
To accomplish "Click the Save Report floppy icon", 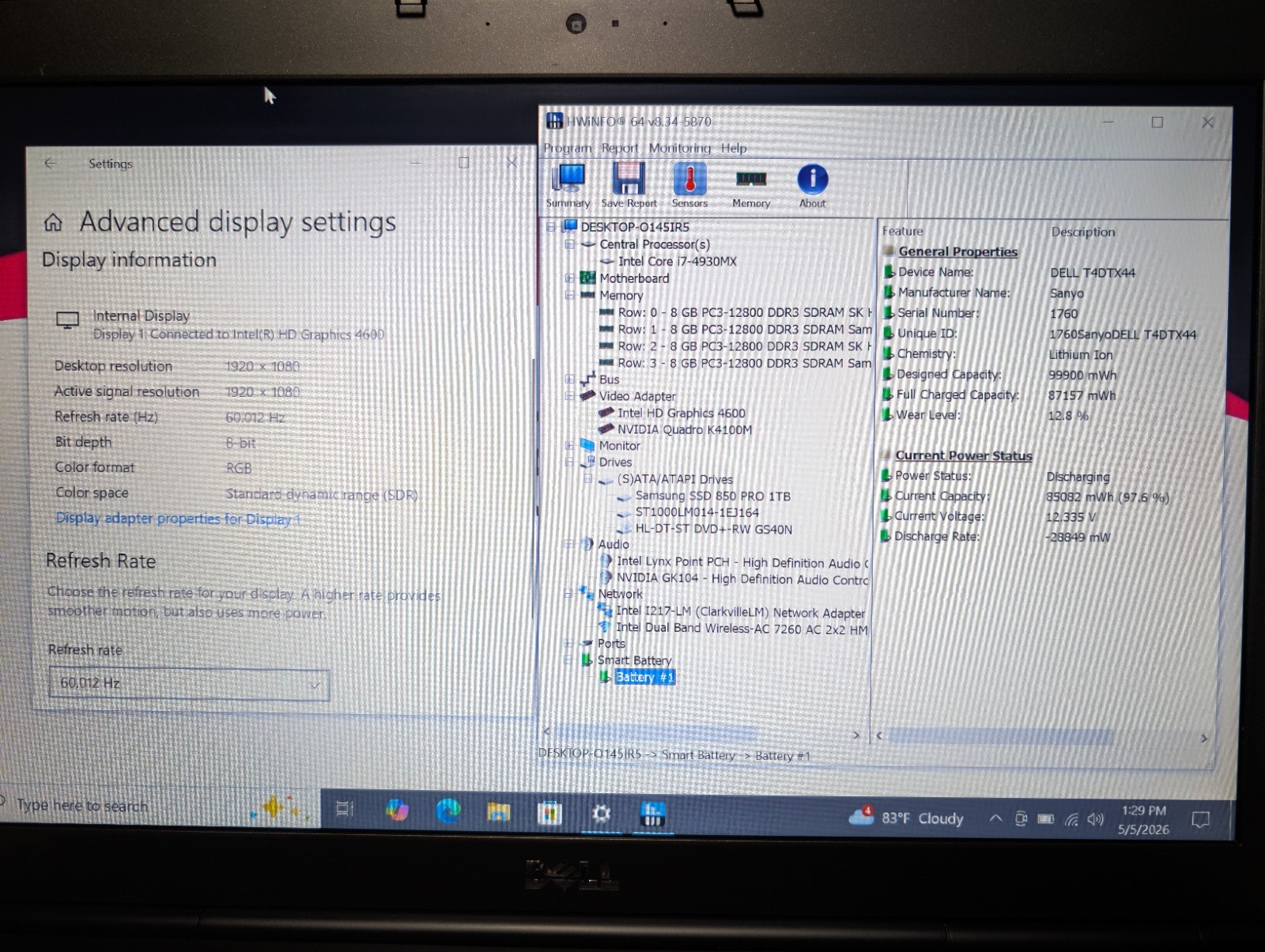I will tap(629, 185).
